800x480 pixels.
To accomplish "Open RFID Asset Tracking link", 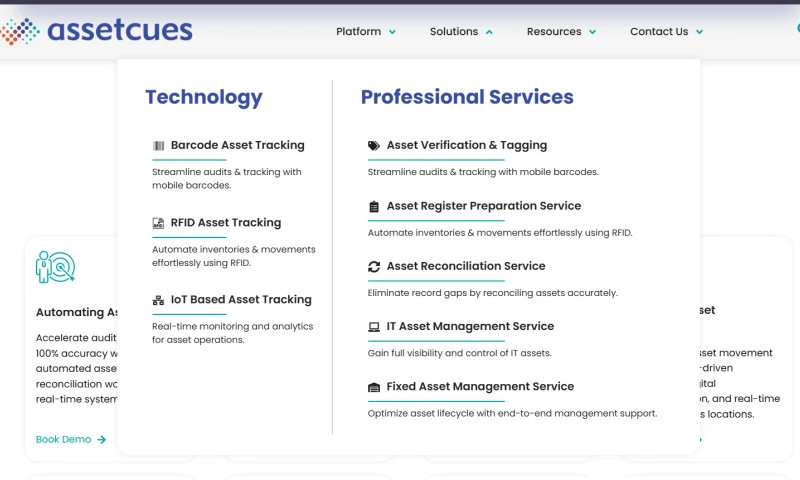I will (x=226, y=223).
